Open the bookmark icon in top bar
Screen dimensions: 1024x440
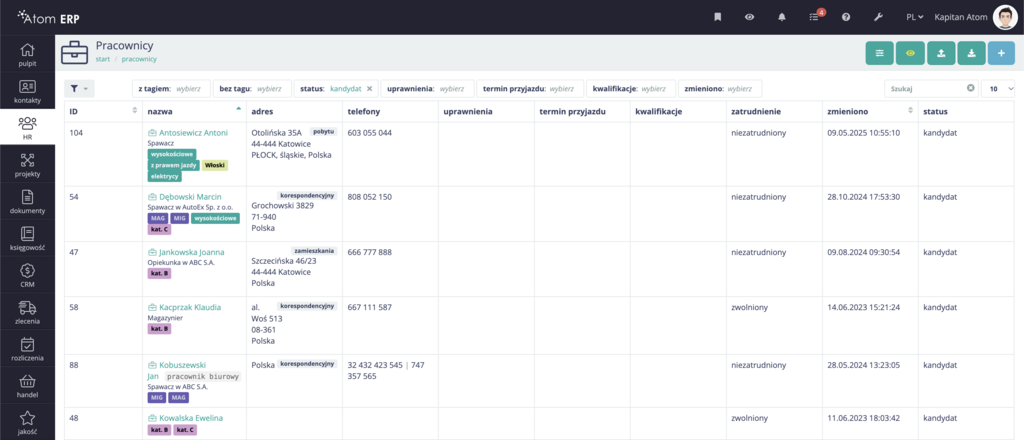click(717, 17)
